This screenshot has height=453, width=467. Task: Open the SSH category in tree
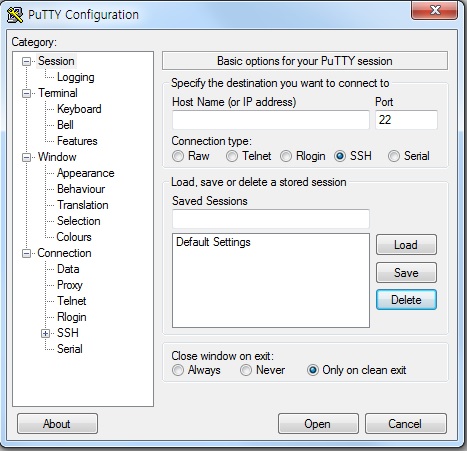(x=68, y=333)
